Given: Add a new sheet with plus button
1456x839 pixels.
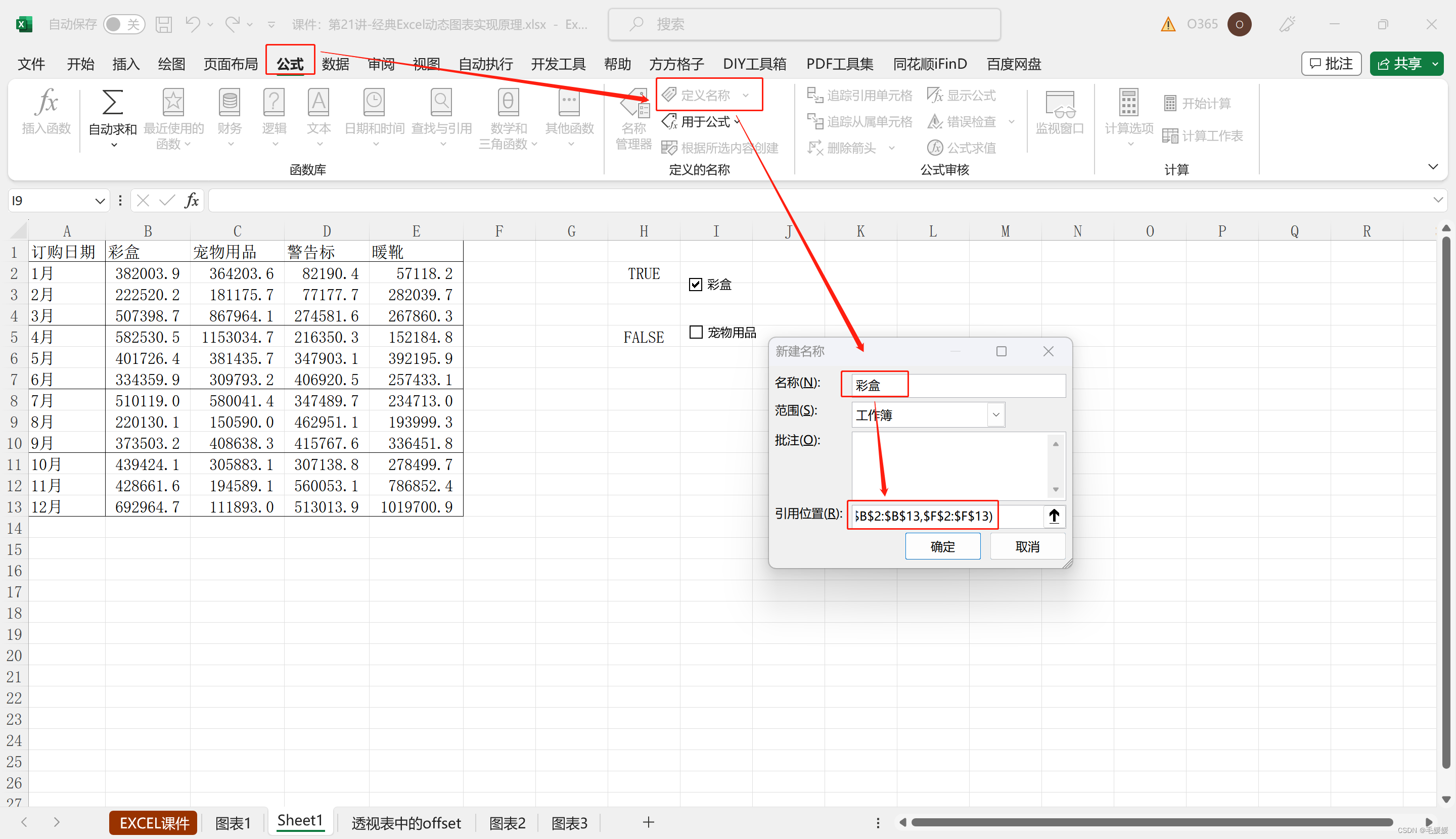Looking at the screenshot, I should [648, 822].
